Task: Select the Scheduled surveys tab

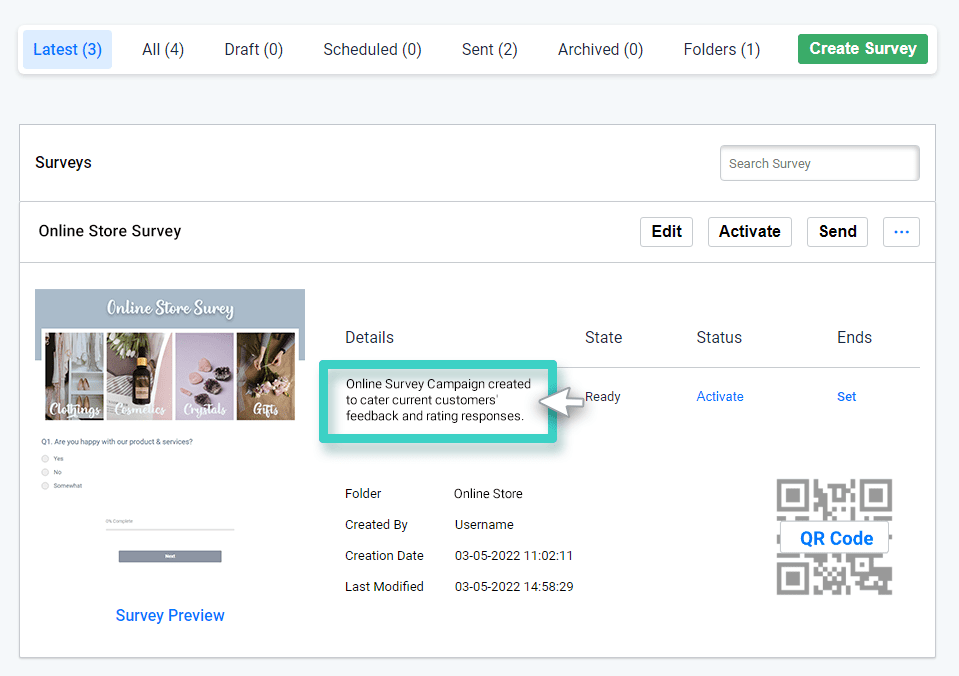Action: pos(371,49)
